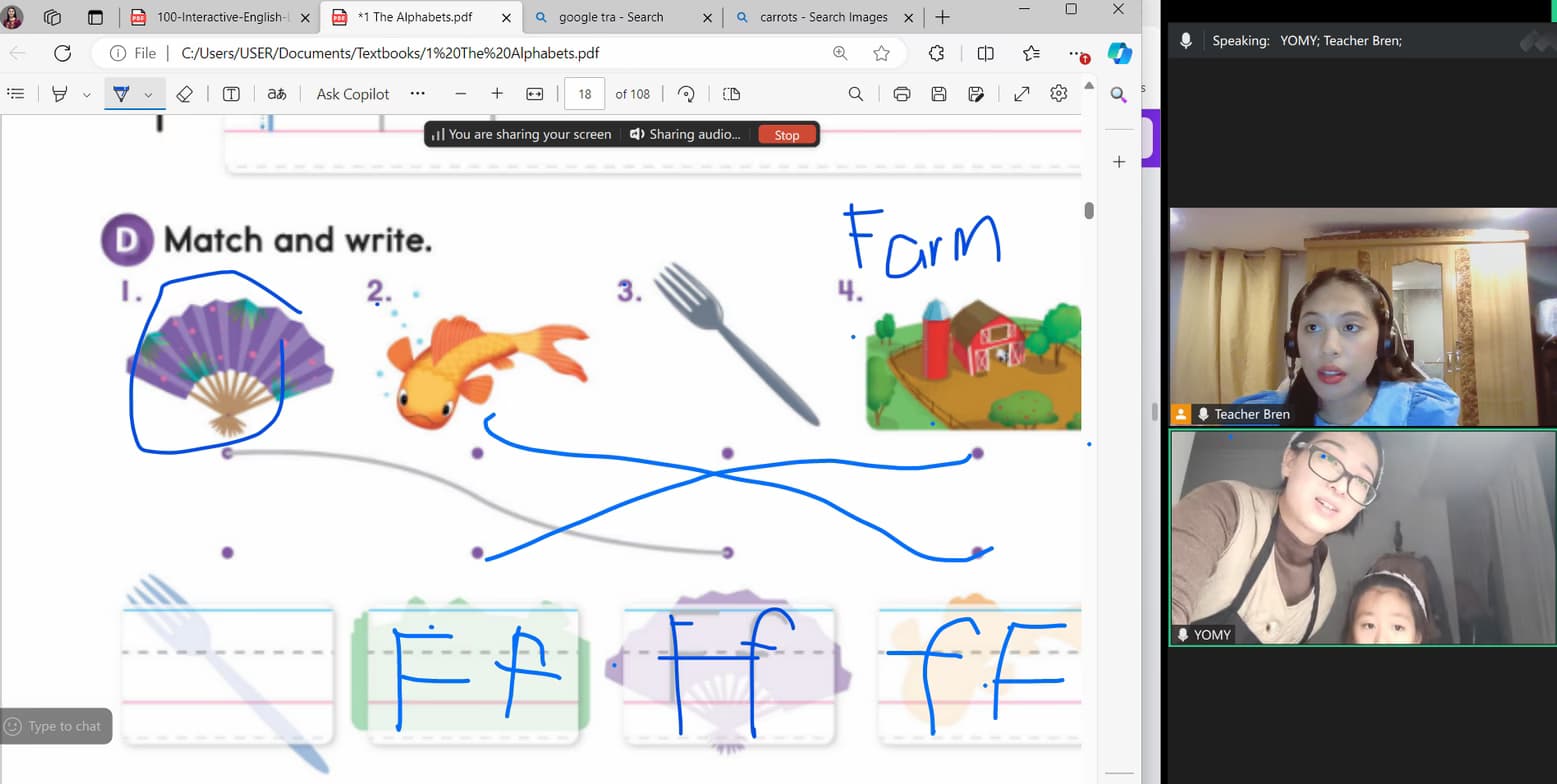Image resolution: width=1557 pixels, height=784 pixels.
Task: Click the Rotate page icon
Action: [686, 94]
